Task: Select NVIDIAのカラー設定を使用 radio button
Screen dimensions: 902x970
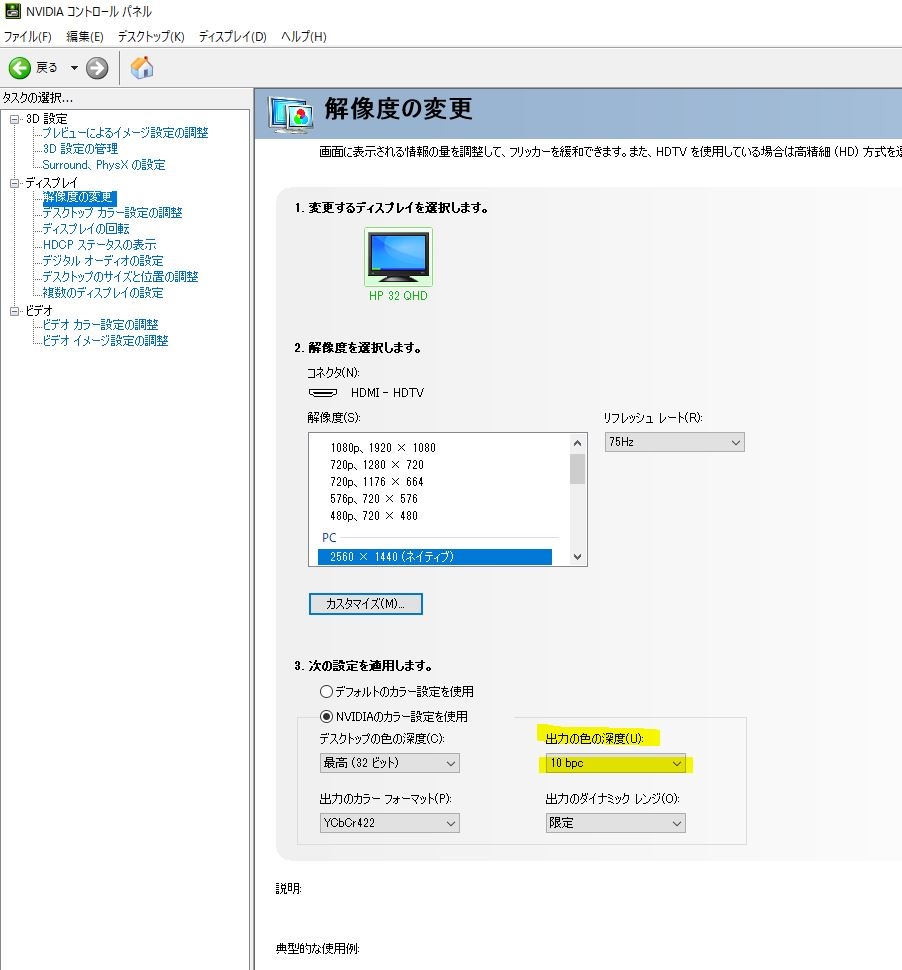Action: point(326,716)
